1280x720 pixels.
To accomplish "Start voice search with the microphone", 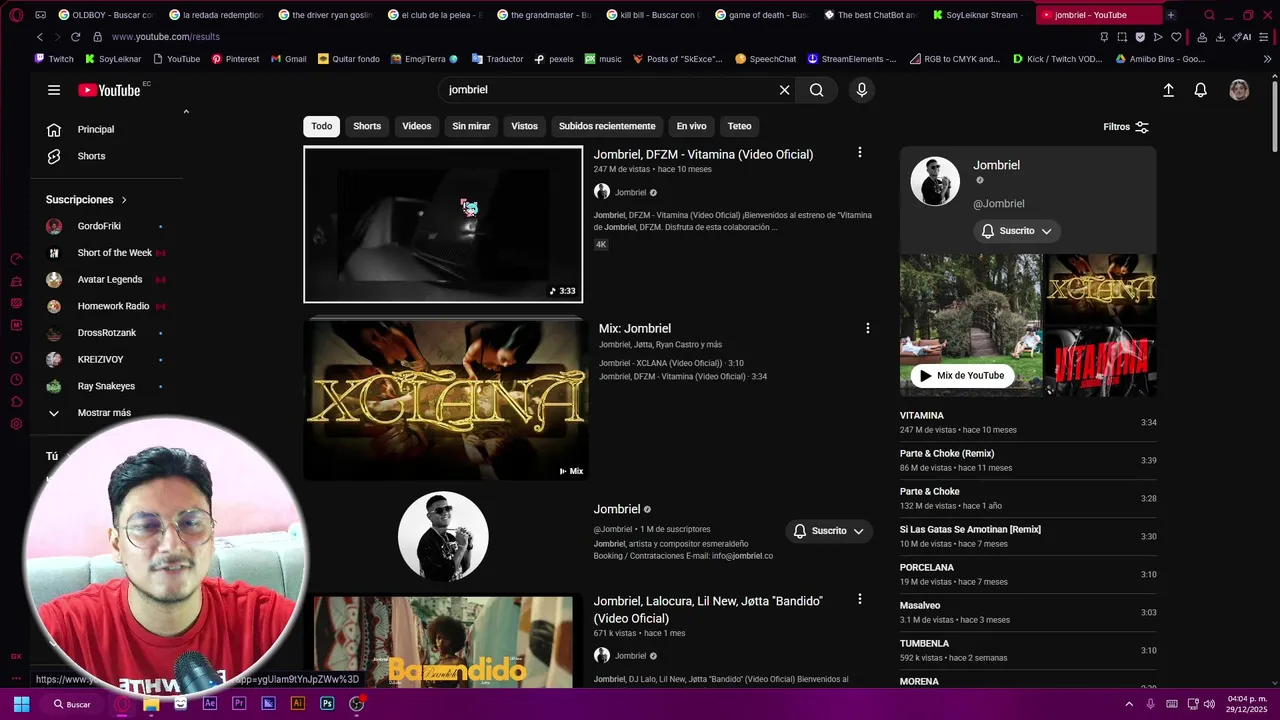I will (x=862, y=90).
